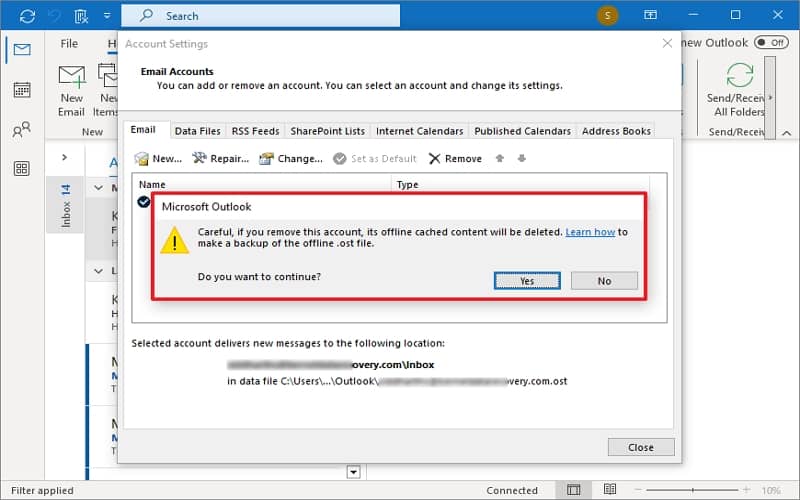Click zoom out minus in status bar
The width and height of the screenshot is (800, 500).
[x=638, y=490]
